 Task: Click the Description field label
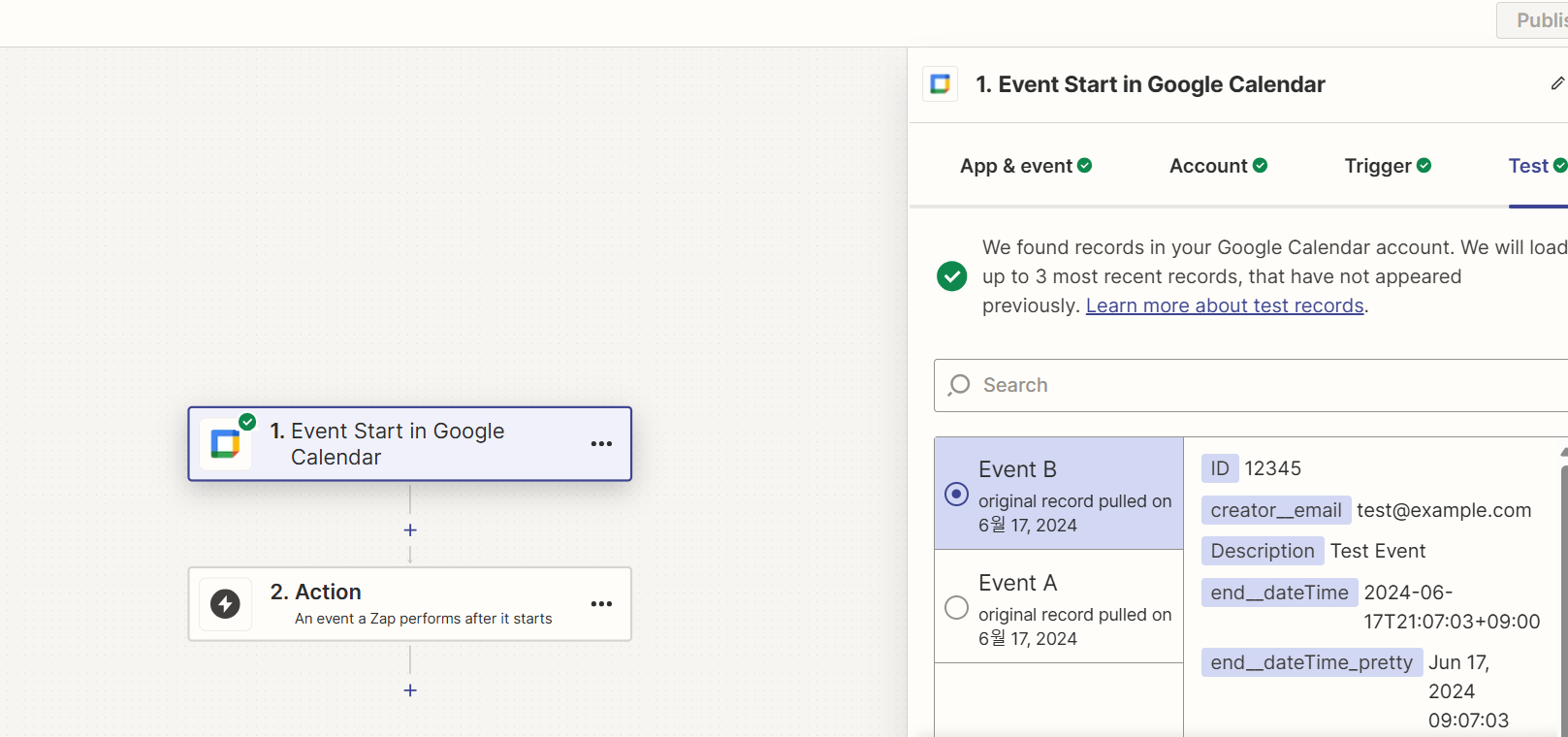(1263, 551)
